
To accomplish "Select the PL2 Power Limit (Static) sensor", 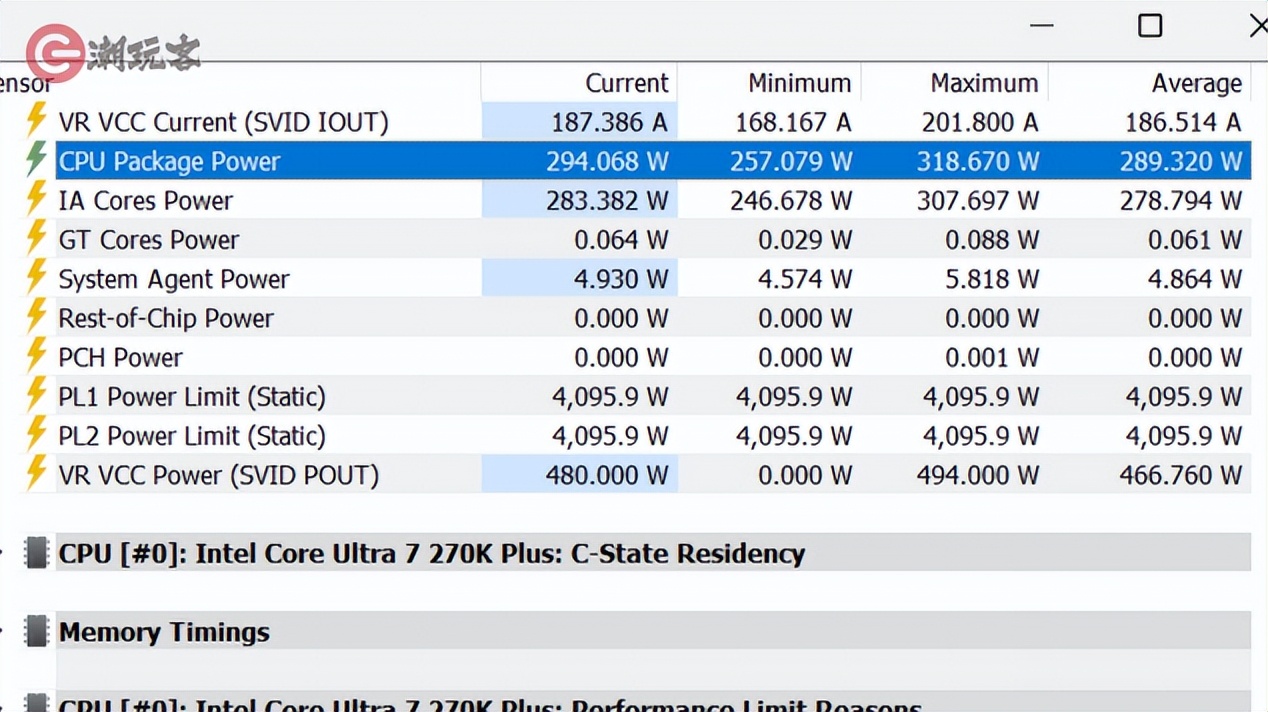I will 191,436.
